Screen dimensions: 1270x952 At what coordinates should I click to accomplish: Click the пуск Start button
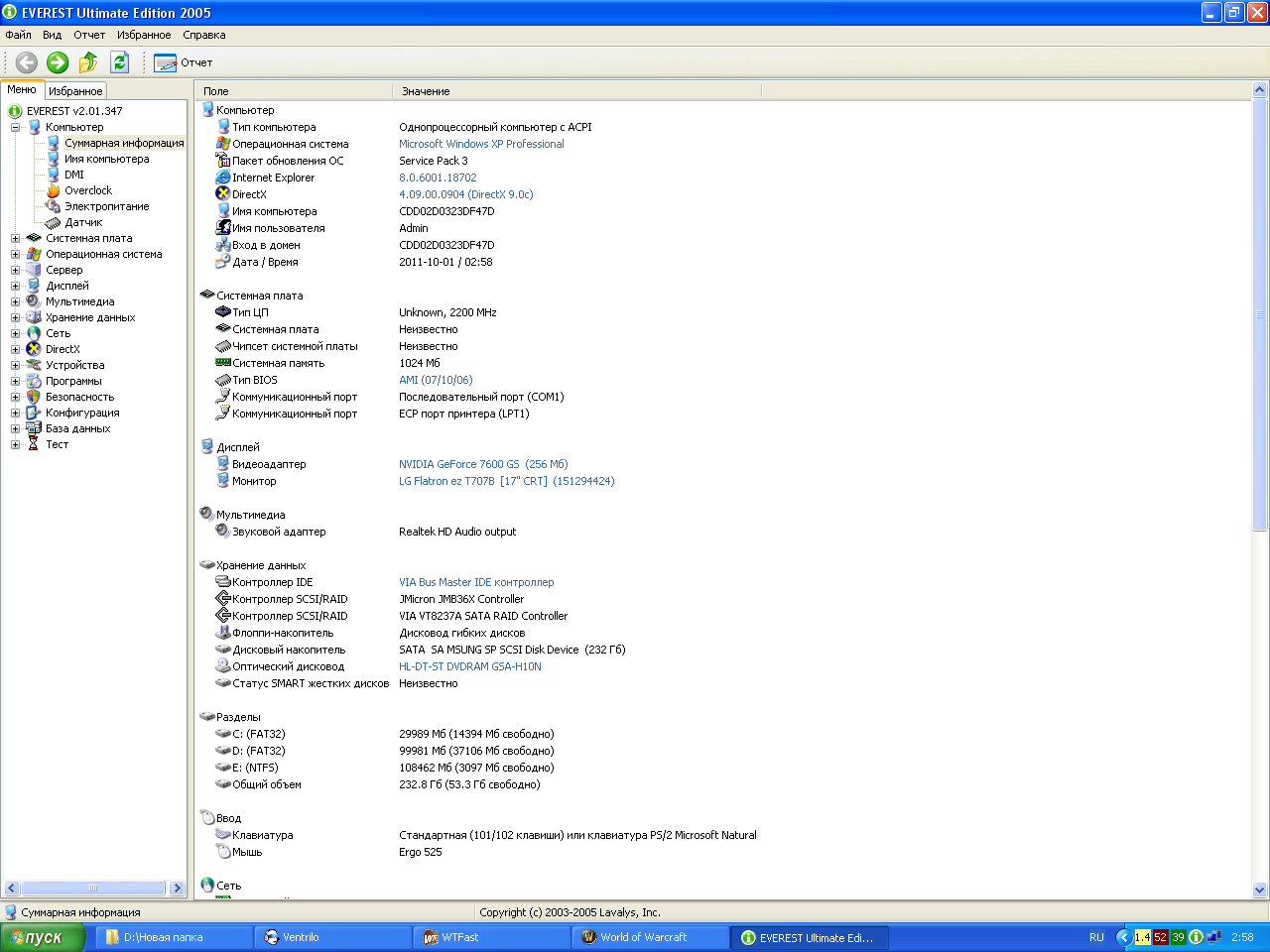pos(43,937)
